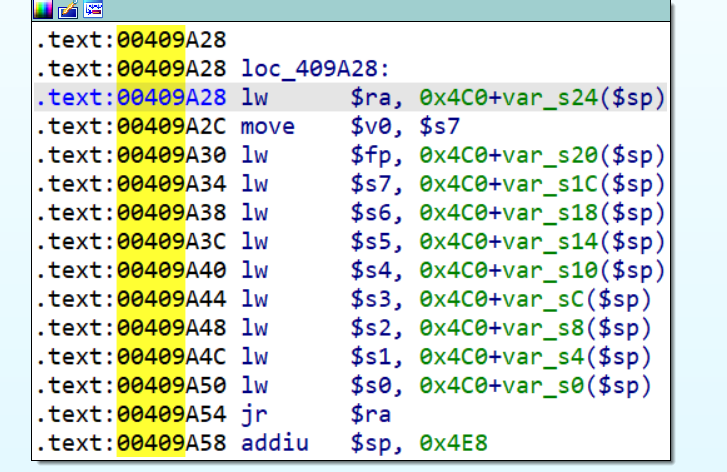Click the 0x4E8 immediate in addiu
The height and width of the screenshot is (472, 727).
453,444
